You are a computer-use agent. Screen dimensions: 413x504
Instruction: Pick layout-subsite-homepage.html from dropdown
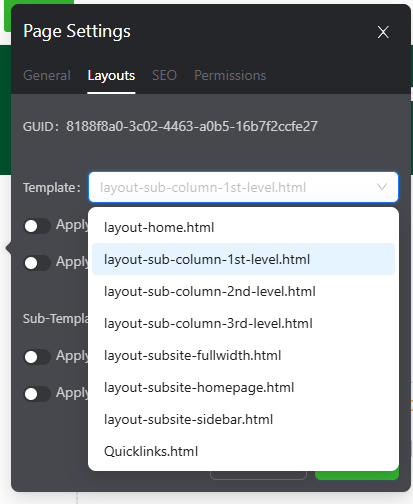pos(243,387)
